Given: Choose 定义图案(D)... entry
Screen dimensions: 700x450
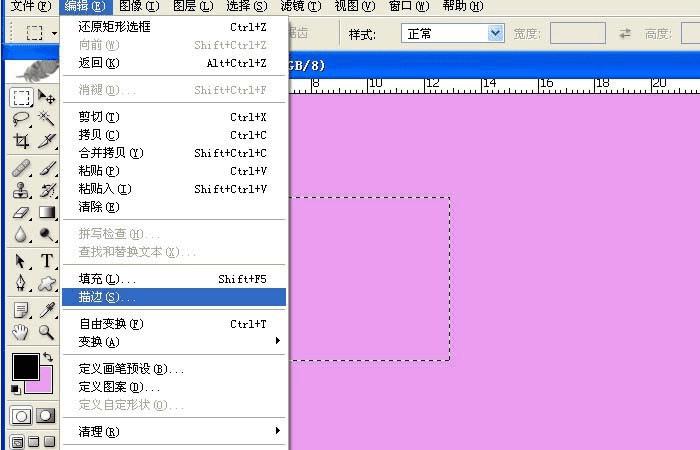Looking at the screenshot, I should point(174,387).
